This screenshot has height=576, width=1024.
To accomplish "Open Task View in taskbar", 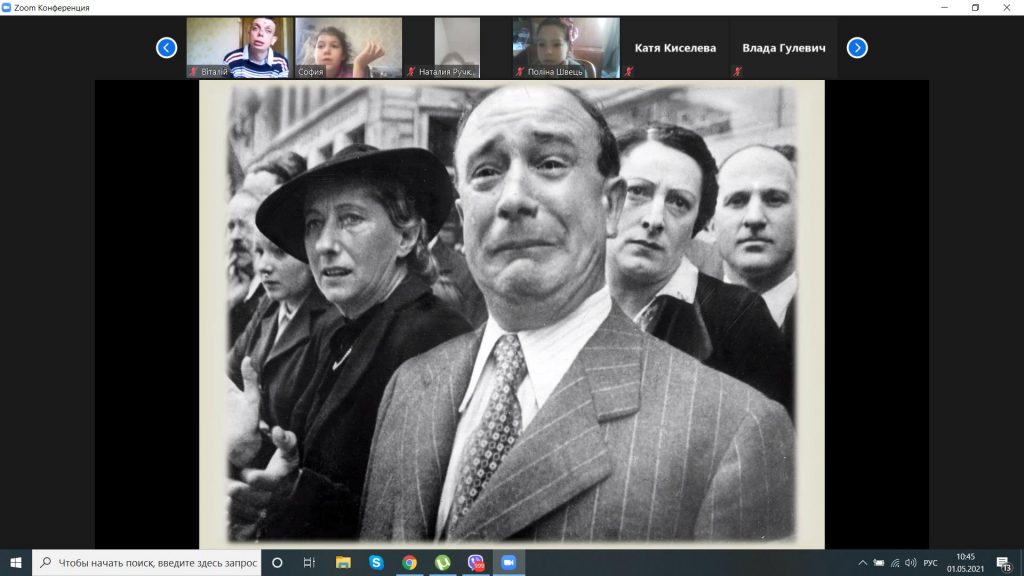I will point(310,562).
